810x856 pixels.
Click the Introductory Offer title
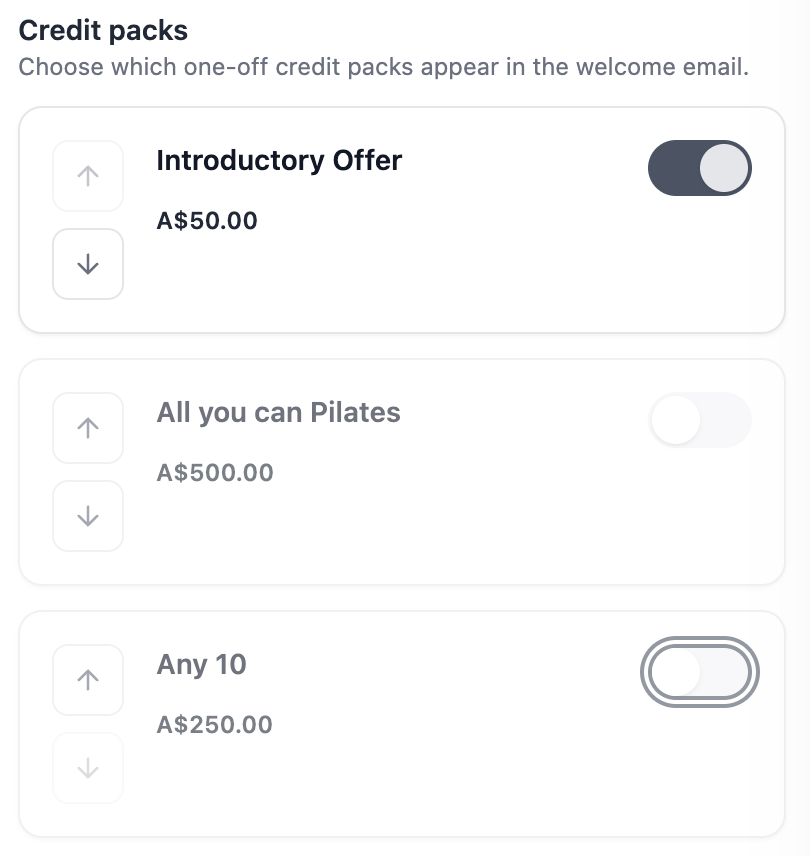(x=279, y=161)
